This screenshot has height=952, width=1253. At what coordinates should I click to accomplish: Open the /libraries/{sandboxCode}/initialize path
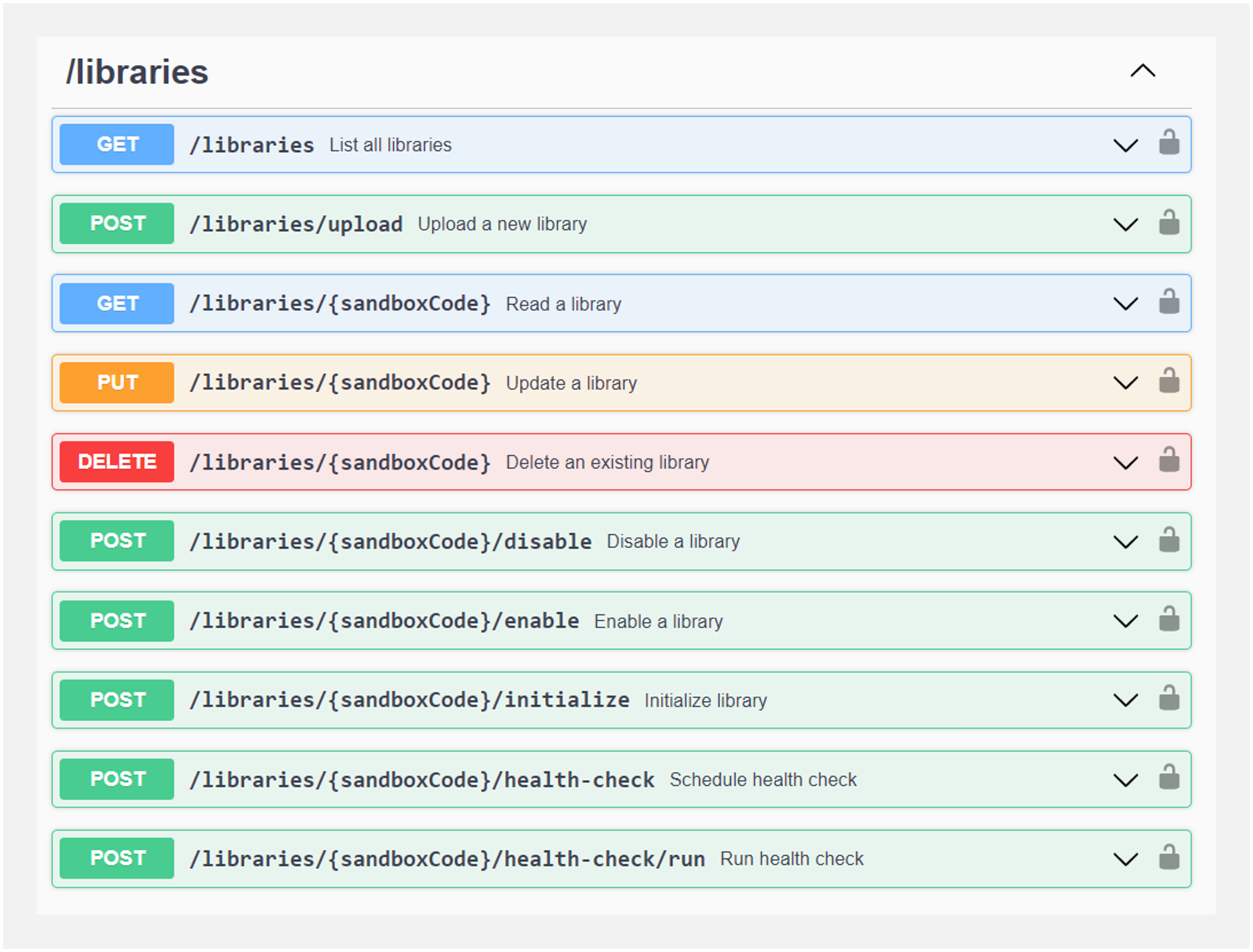(x=409, y=700)
